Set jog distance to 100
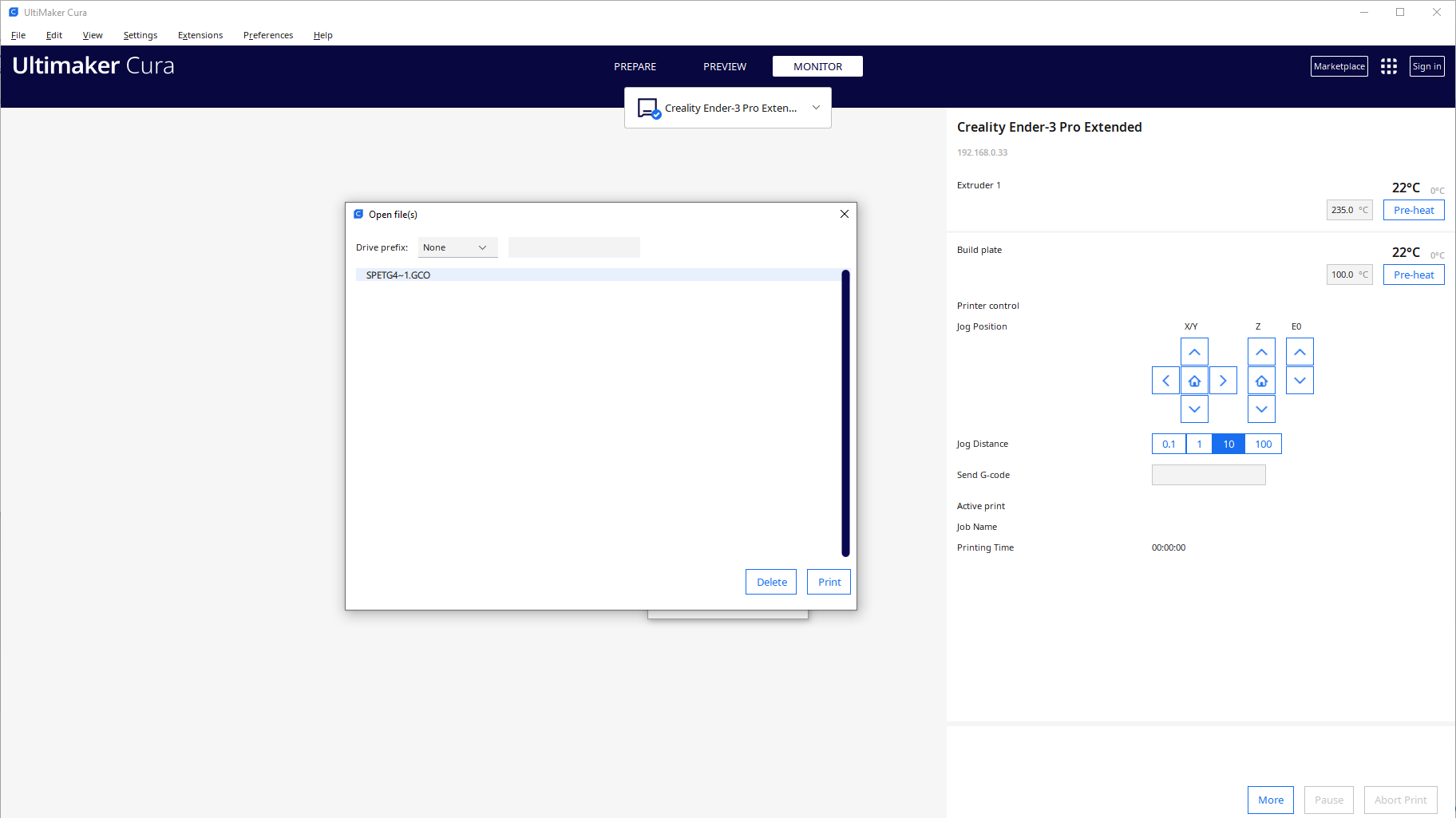Image resolution: width=1456 pixels, height=818 pixels. point(1264,444)
